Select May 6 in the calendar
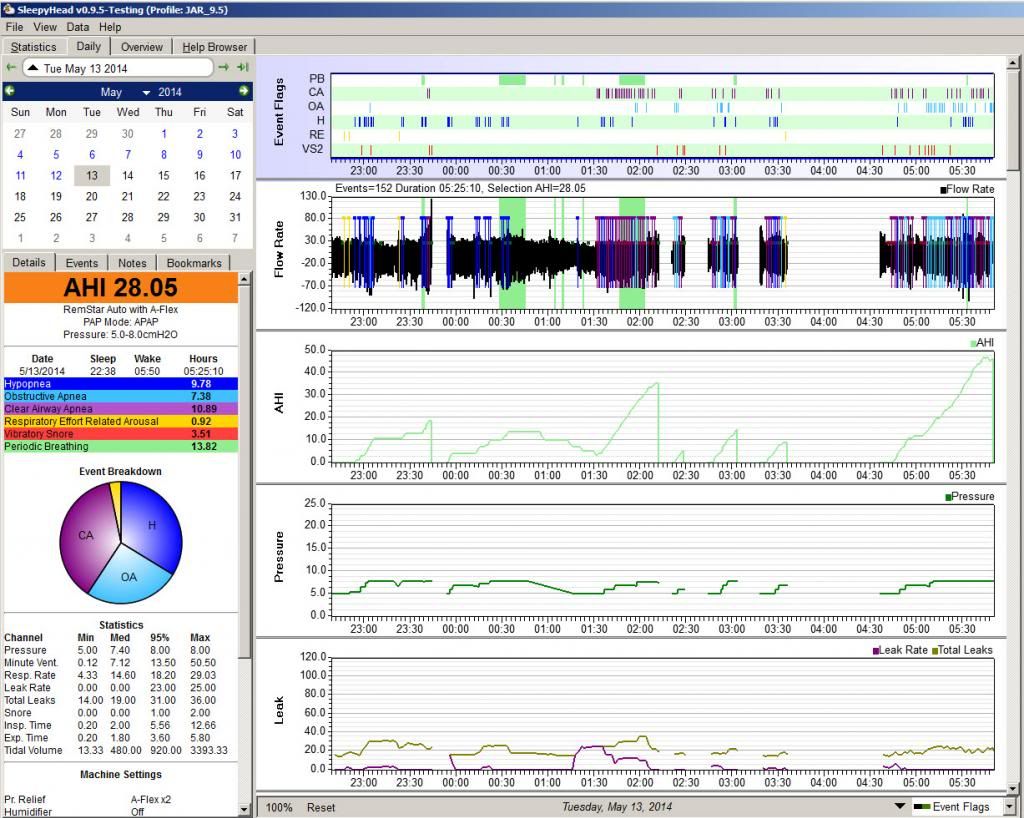Screen dimensions: 1024x818 coord(92,155)
